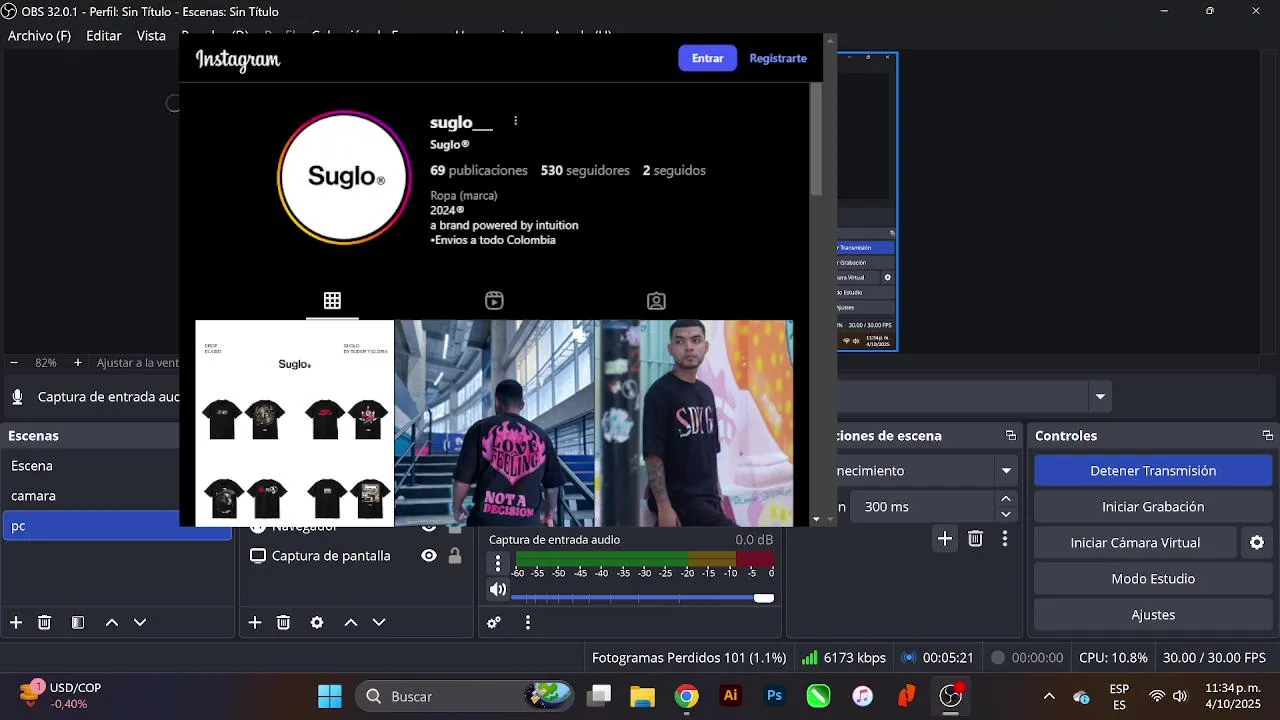Open Adobe Illustrator from the taskbar
Image resolution: width=1280 pixels, height=720 pixels.
pyautogui.click(x=730, y=696)
